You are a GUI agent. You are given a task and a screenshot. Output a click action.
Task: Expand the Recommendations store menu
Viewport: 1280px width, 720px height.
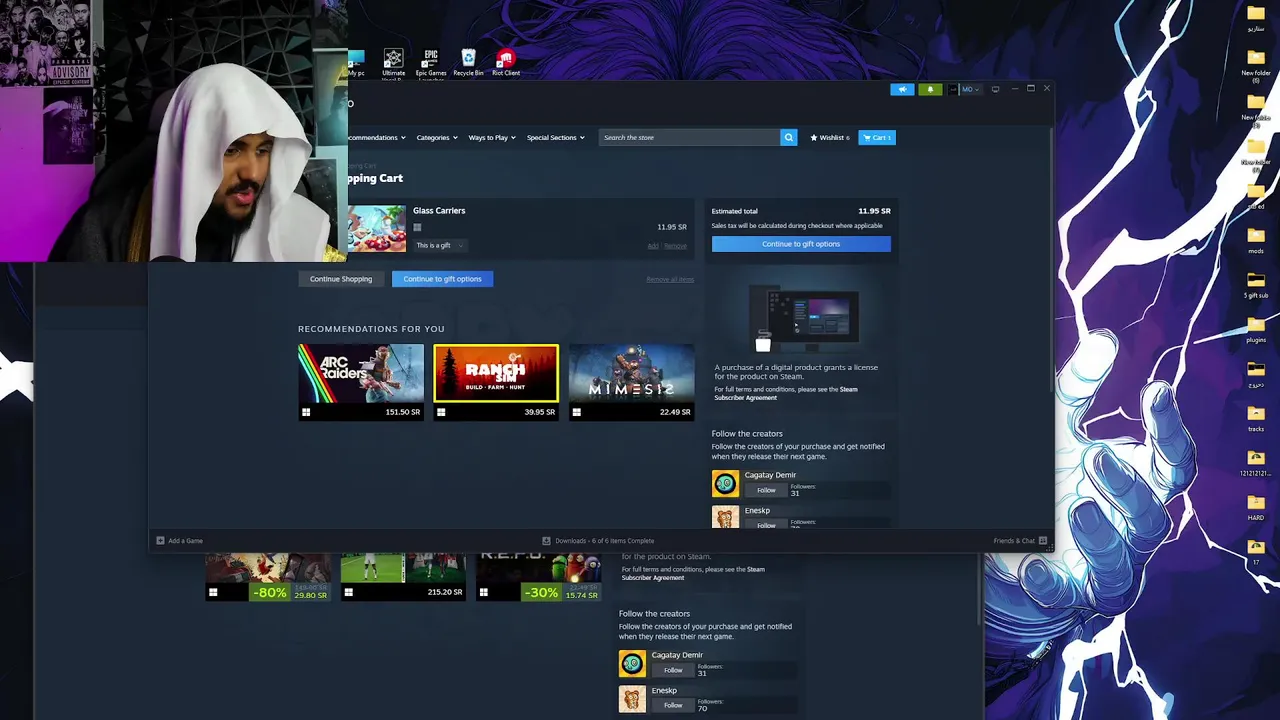click(377, 137)
